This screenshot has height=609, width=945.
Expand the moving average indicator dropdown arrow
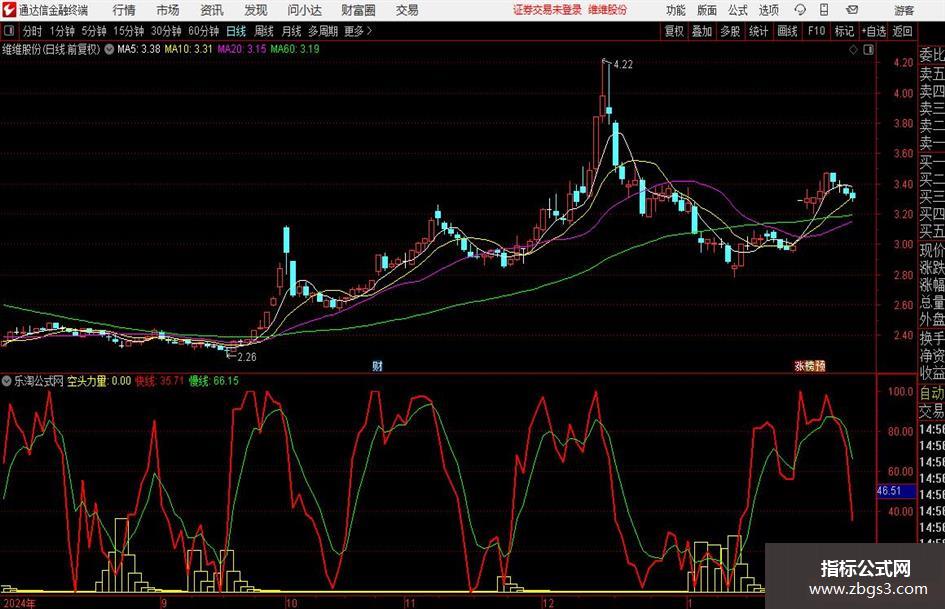point(109,49)
